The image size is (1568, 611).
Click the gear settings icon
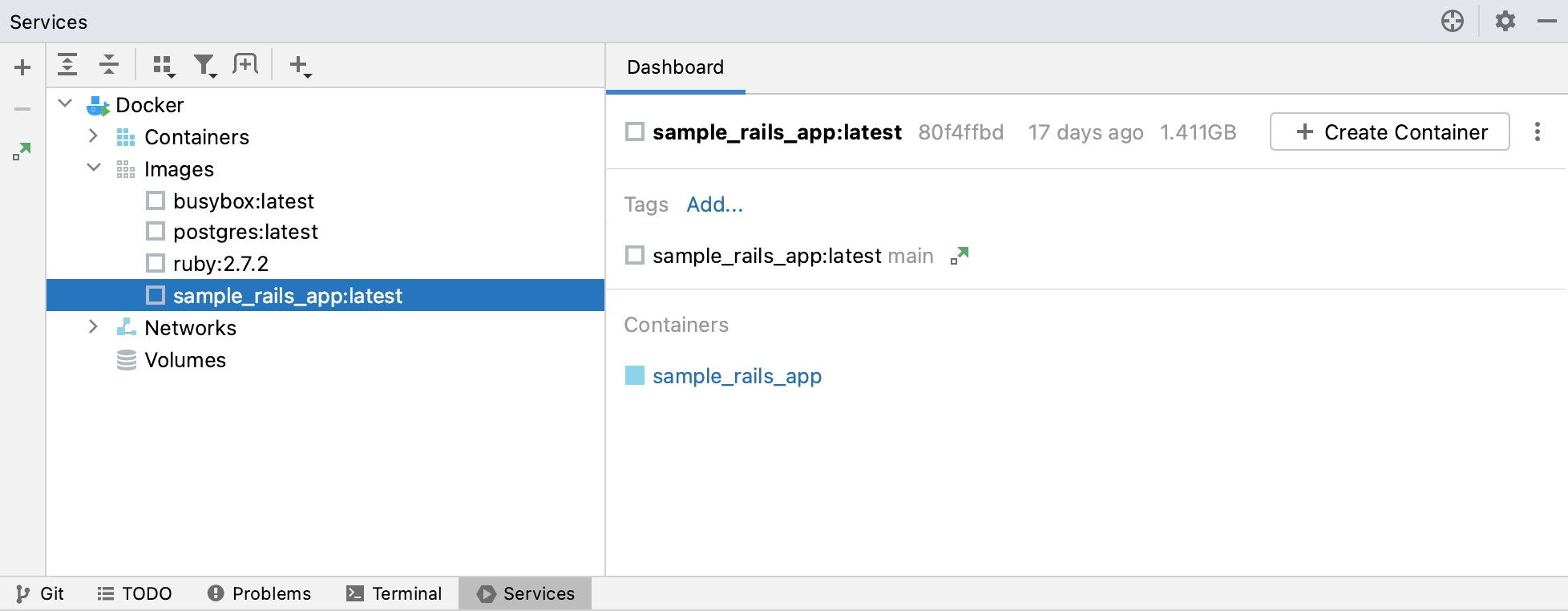click(1505, 21)
